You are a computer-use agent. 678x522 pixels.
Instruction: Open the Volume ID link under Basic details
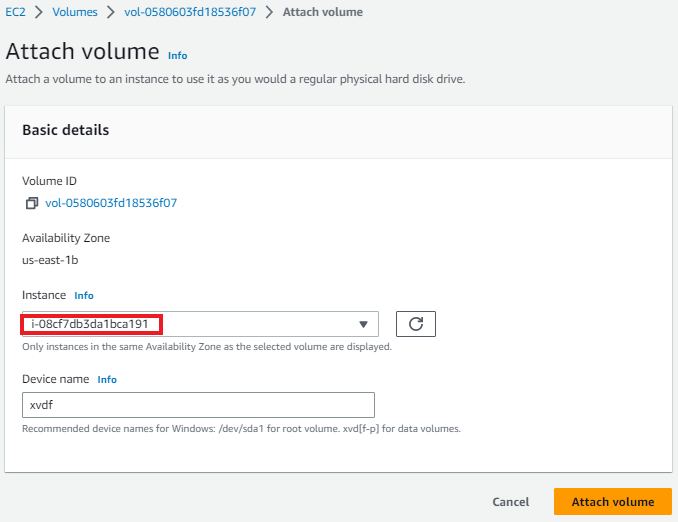(x=111, y=203)
